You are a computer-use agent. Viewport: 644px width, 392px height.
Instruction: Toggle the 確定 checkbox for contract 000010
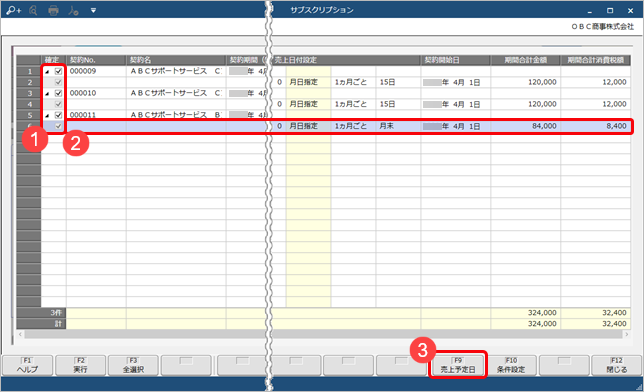coord(58,93)
